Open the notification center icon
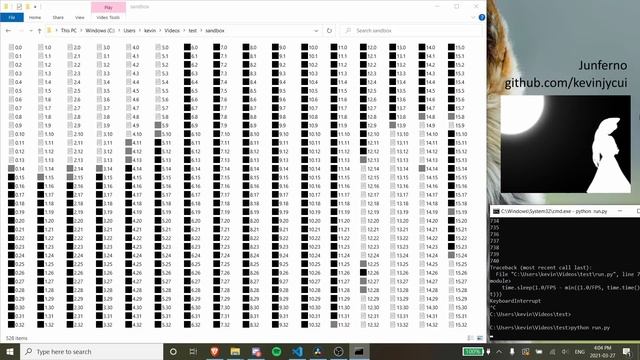This screenshot has width=640, height=360. 627,351
